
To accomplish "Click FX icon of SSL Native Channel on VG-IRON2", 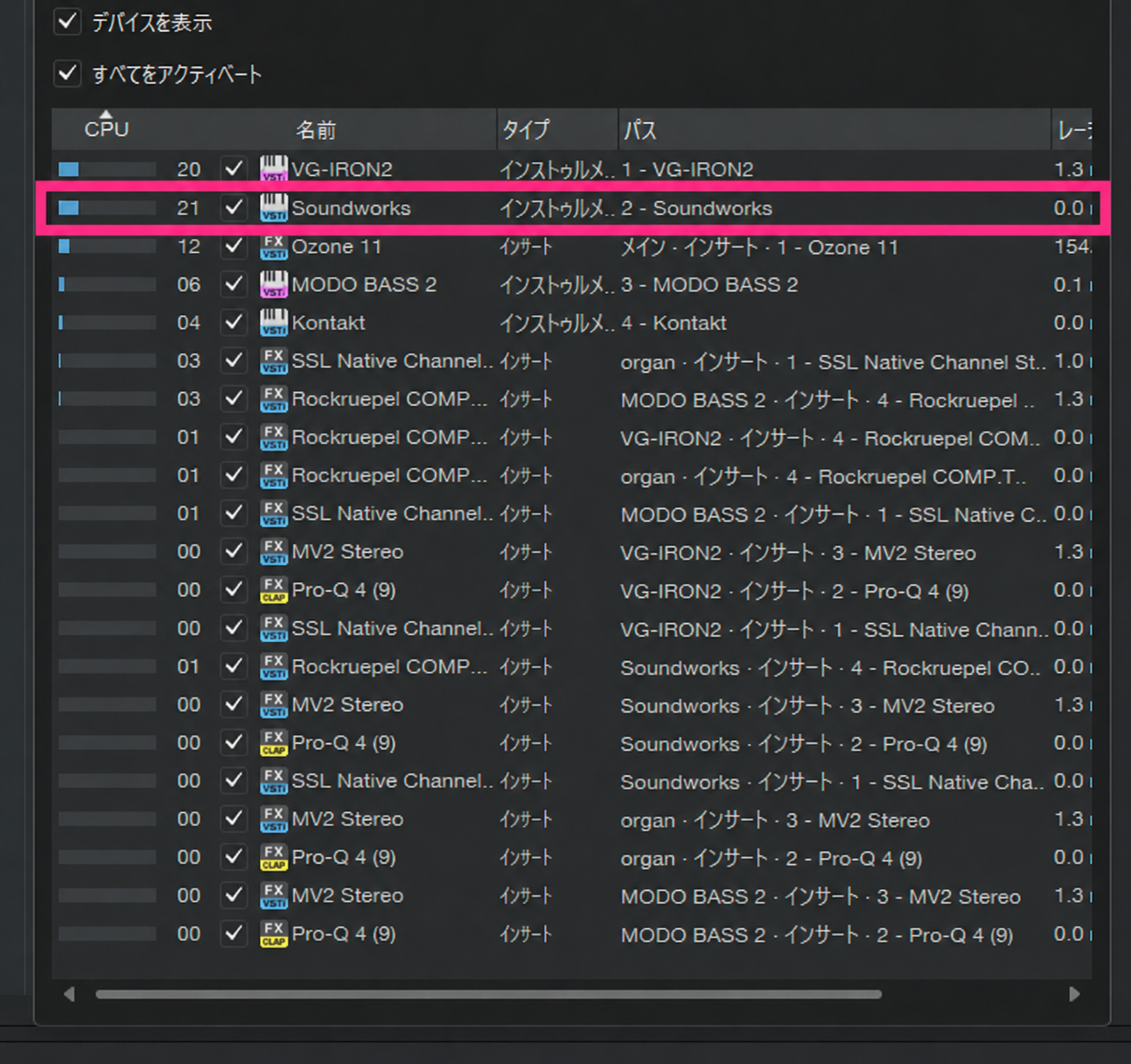I will point(274,628).
